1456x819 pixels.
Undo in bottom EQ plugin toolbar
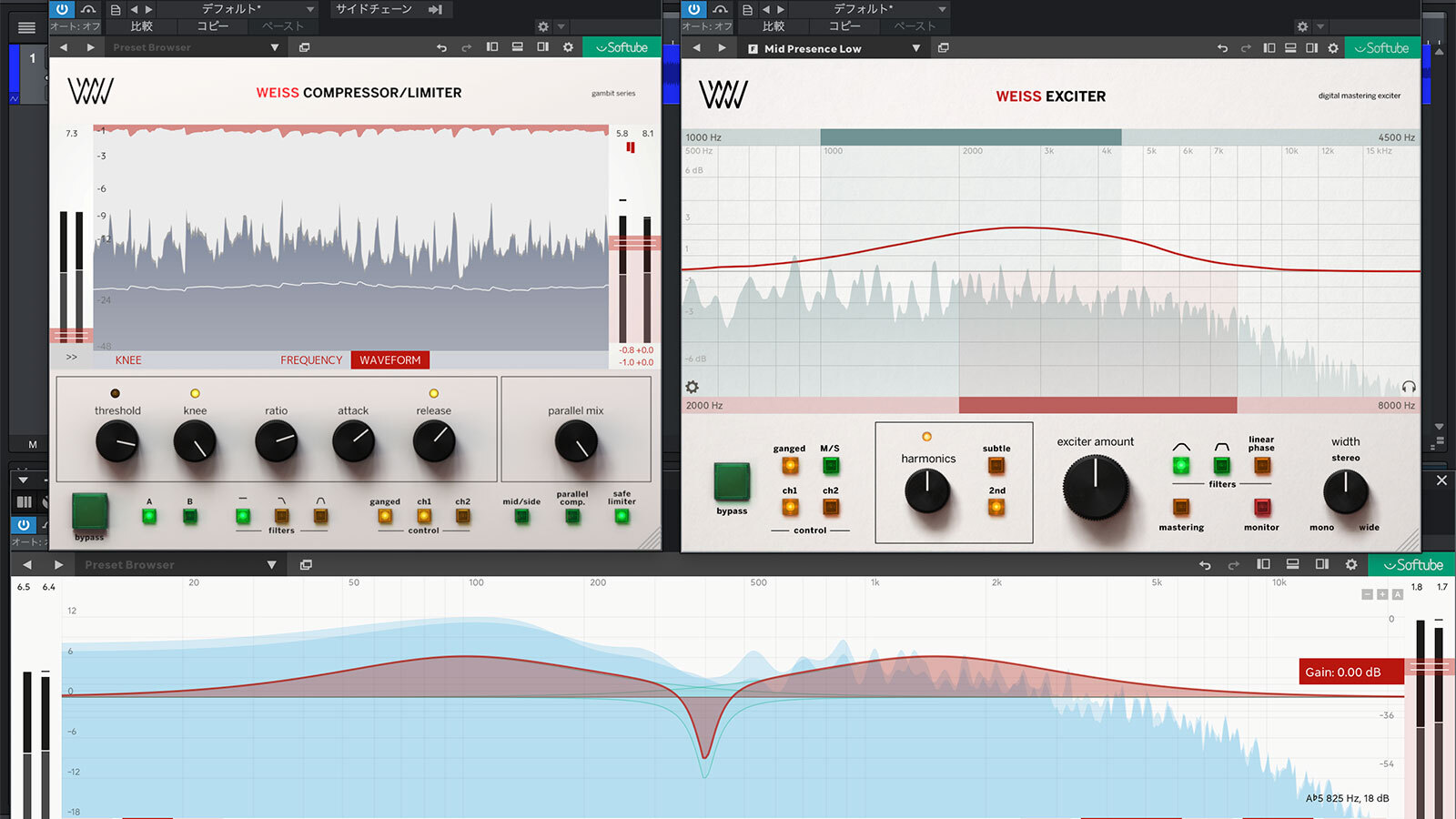1205,565
